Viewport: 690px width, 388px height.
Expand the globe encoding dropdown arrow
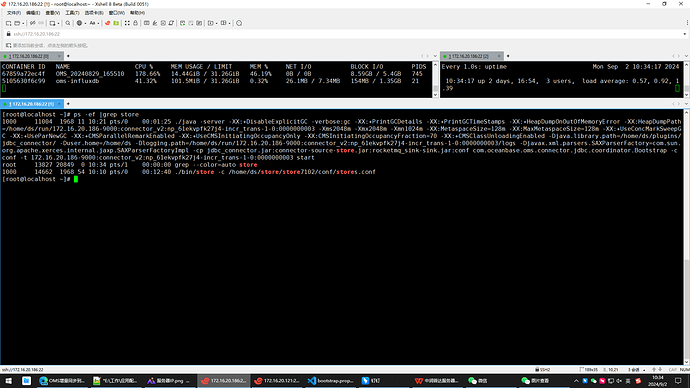pos(85,23)
